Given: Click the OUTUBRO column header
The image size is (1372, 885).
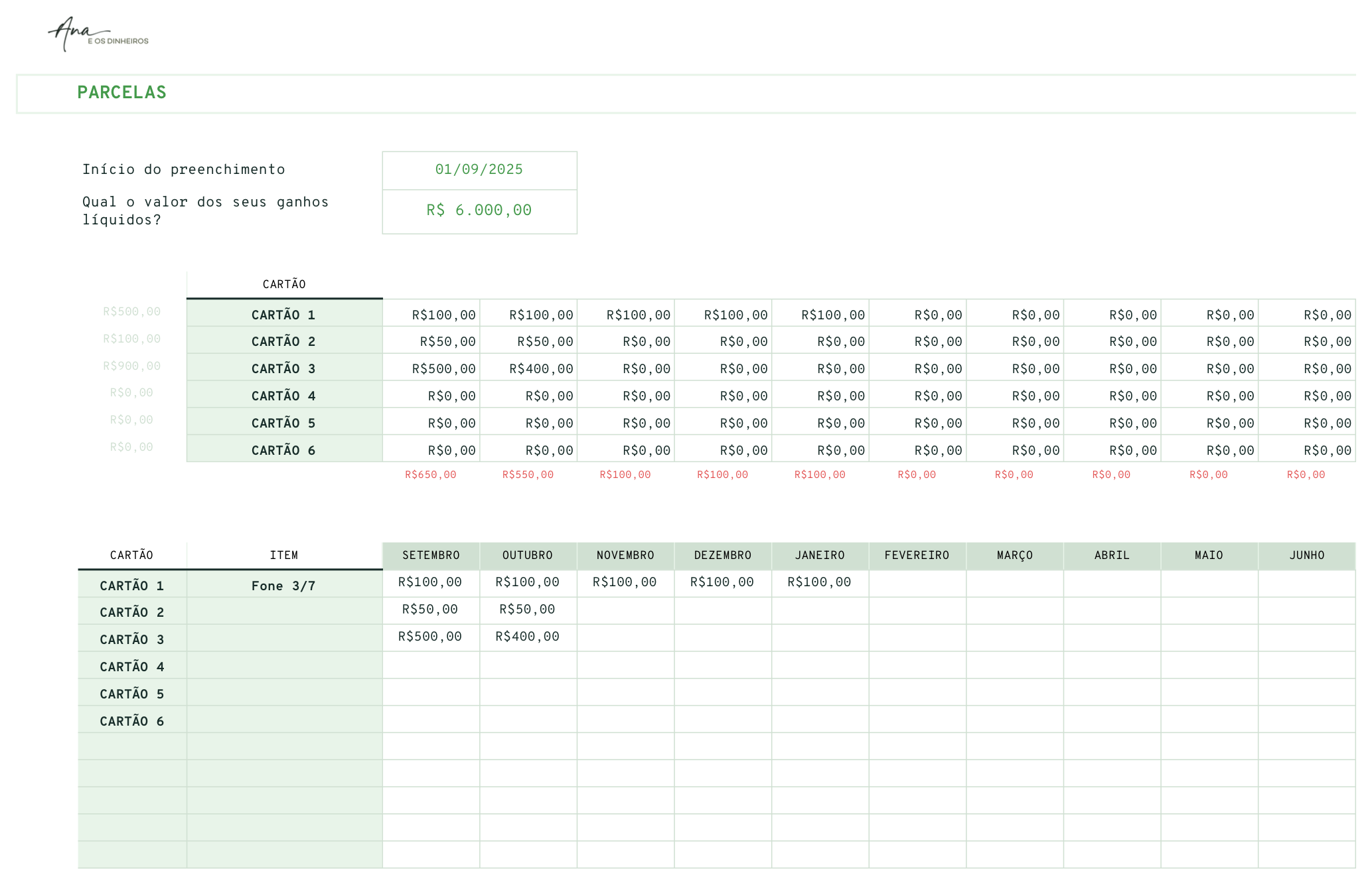Looking at the screenshot, I should pos(528,556).
